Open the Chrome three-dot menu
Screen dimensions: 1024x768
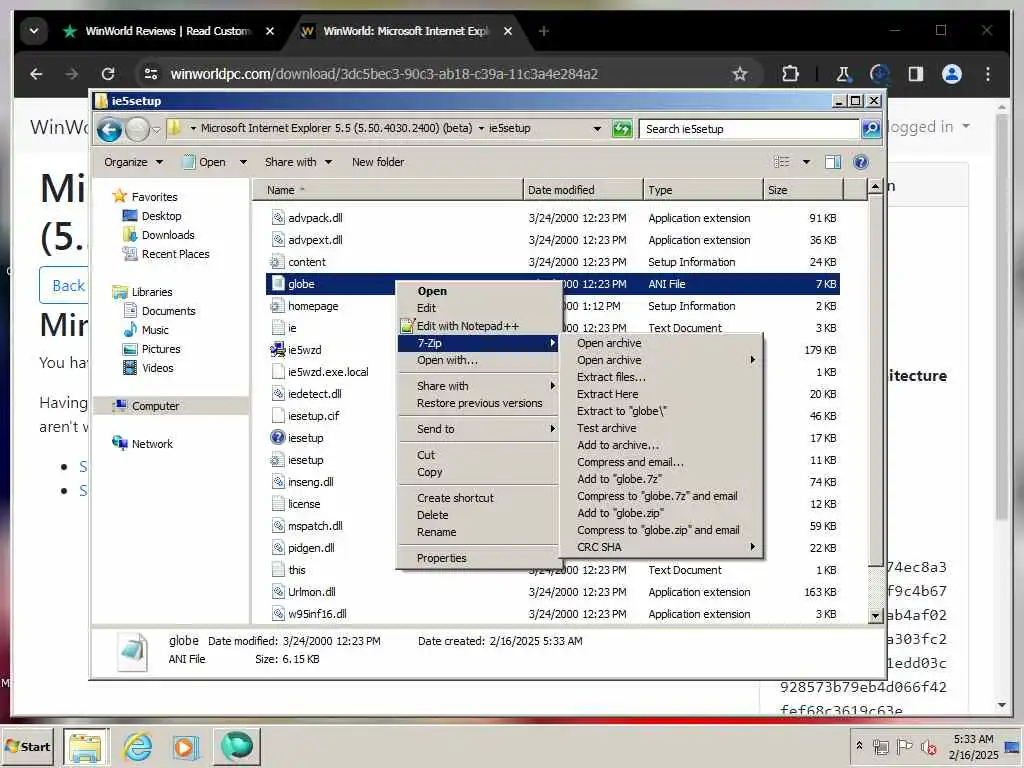click(988, 74)
